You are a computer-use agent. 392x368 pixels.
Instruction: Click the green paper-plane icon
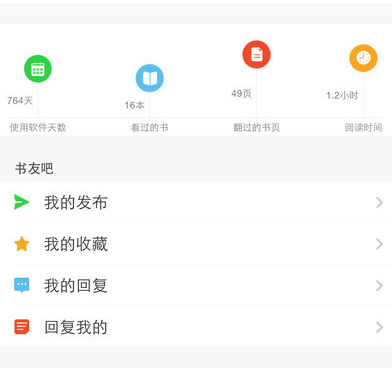22,202
